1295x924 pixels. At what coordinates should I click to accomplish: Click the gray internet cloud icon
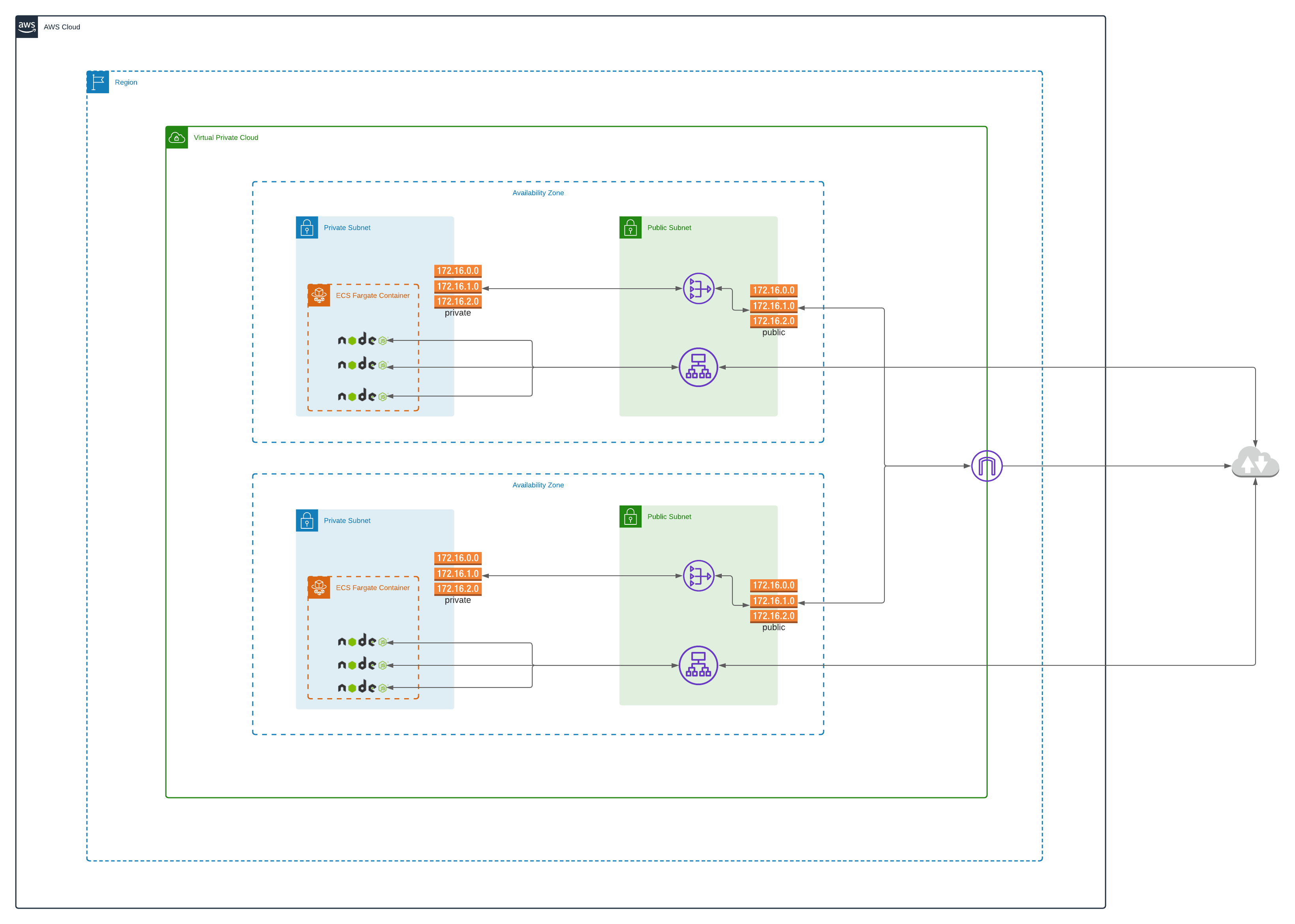(1255, 464)
